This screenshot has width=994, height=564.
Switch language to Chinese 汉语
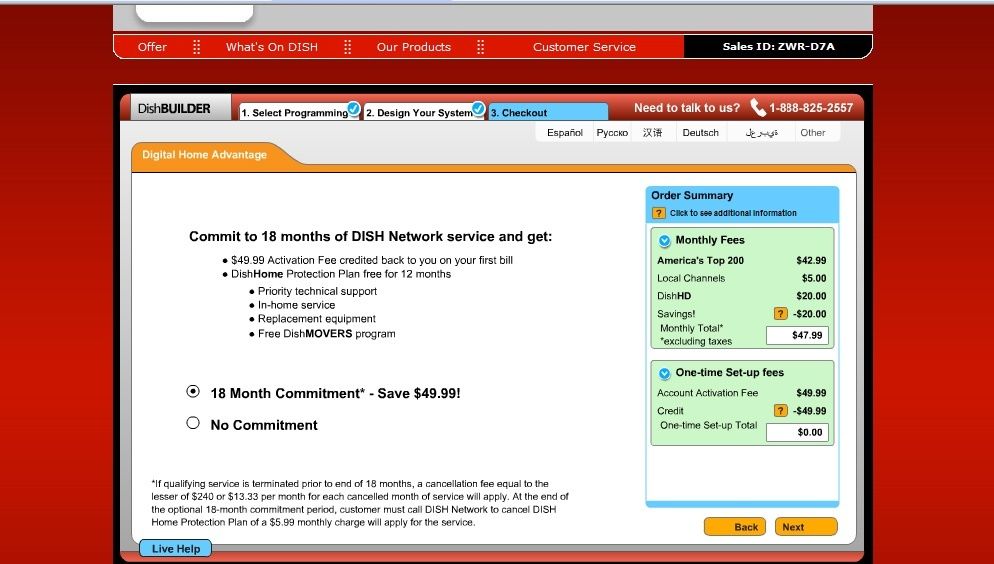tap(652, 132)
